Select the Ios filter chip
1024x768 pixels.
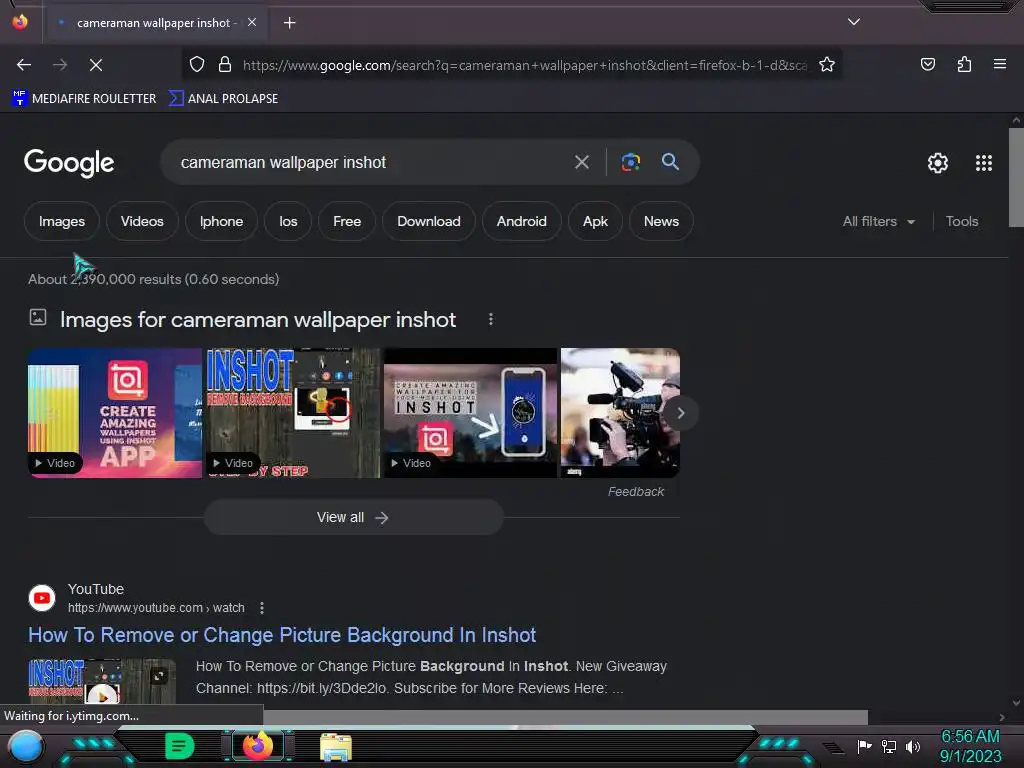[288, 221]
